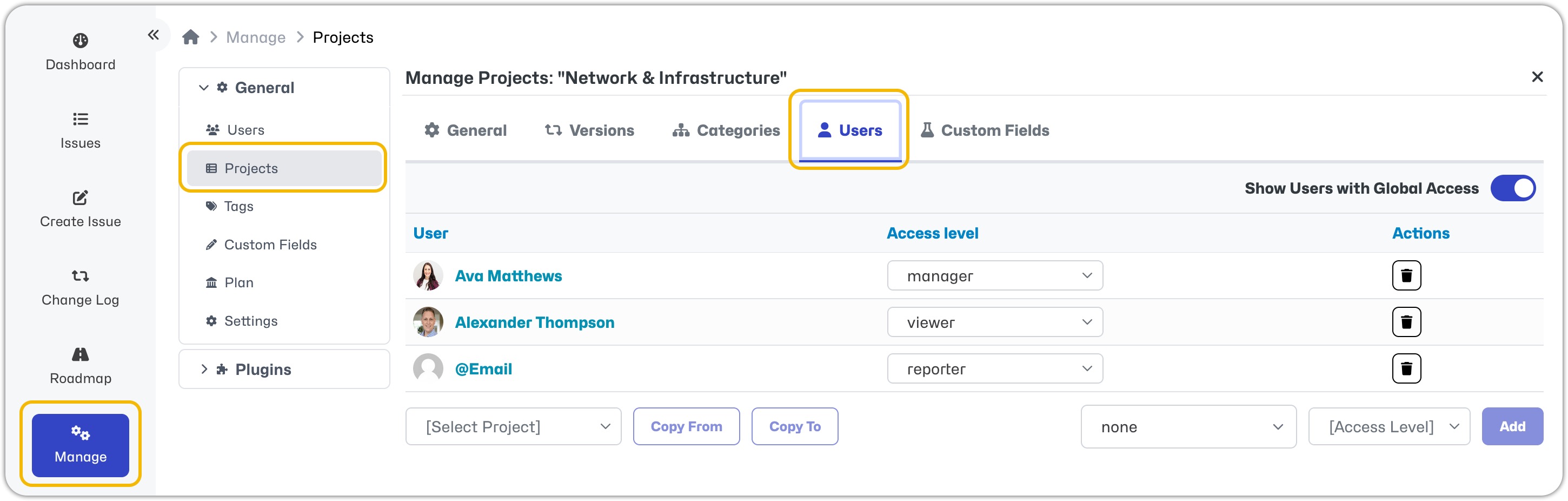View the Change Log
This screenshot has height=501, width=1568.
[81, 288]
